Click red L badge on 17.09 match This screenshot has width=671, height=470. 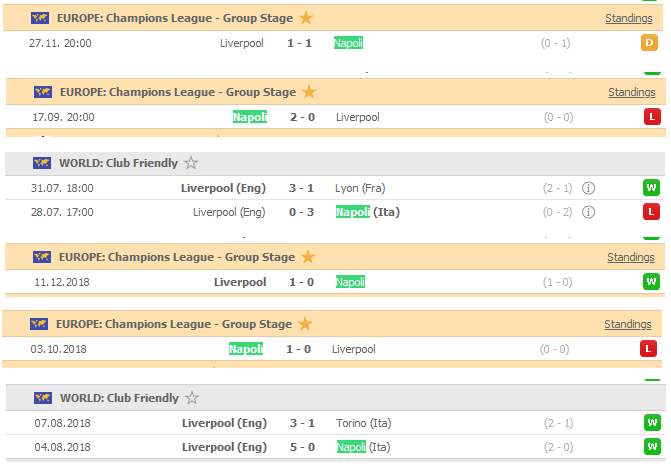[652, 117]
